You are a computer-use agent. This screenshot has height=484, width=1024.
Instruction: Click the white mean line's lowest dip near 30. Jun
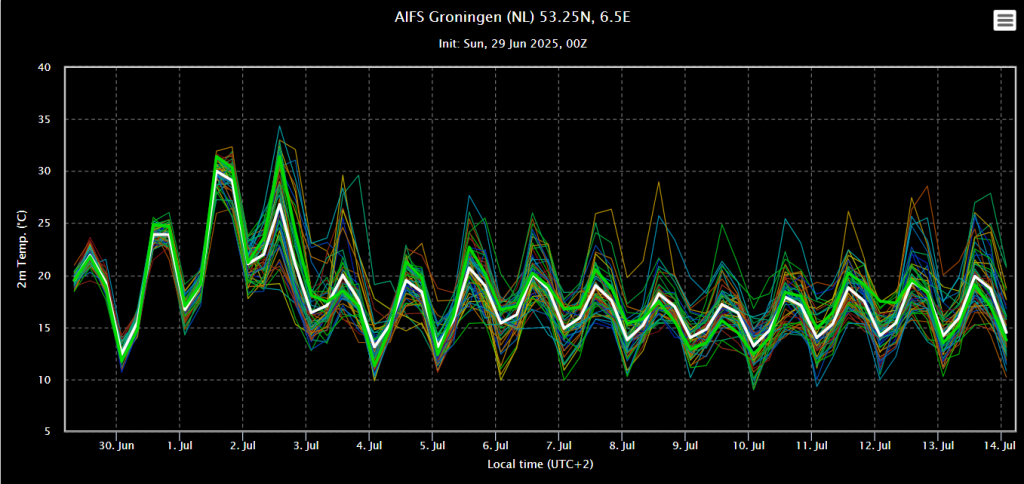tap(122, 352)
